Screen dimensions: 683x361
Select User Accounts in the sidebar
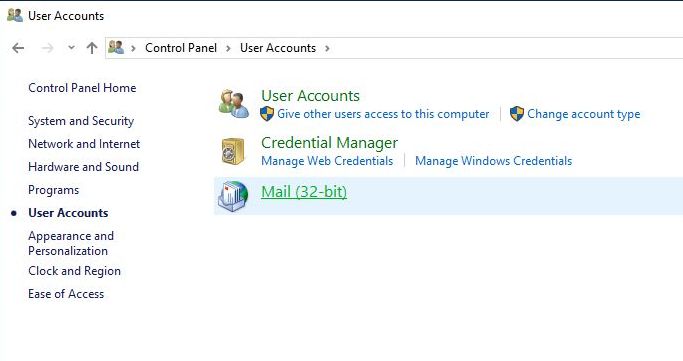click(x=68, y=213)
